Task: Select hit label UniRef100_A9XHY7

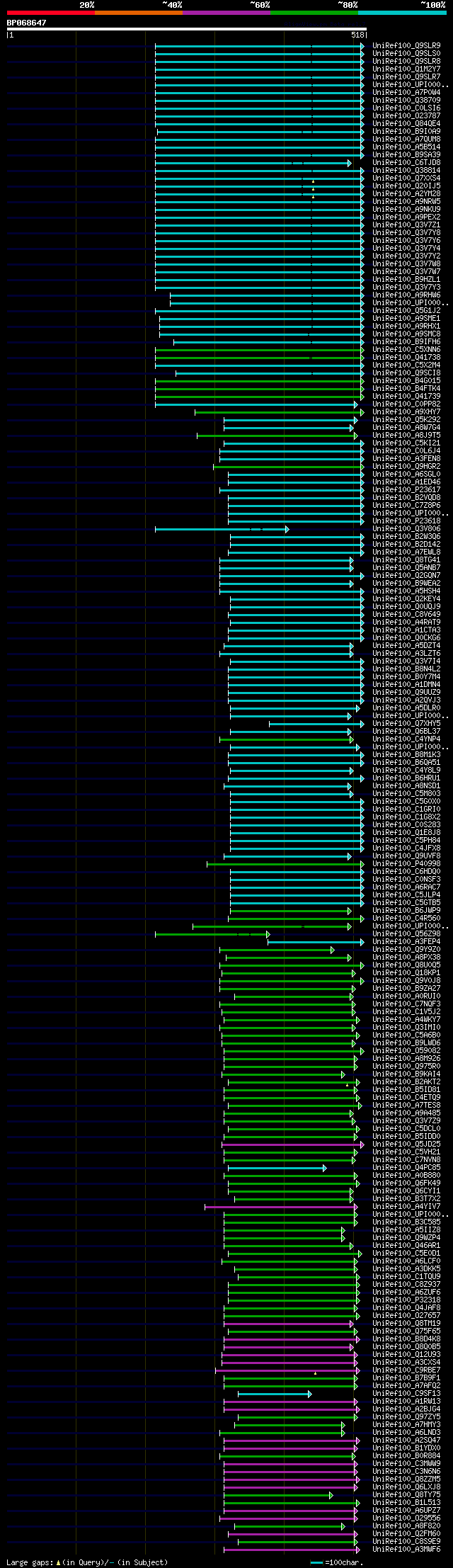Action: [406, 411]
